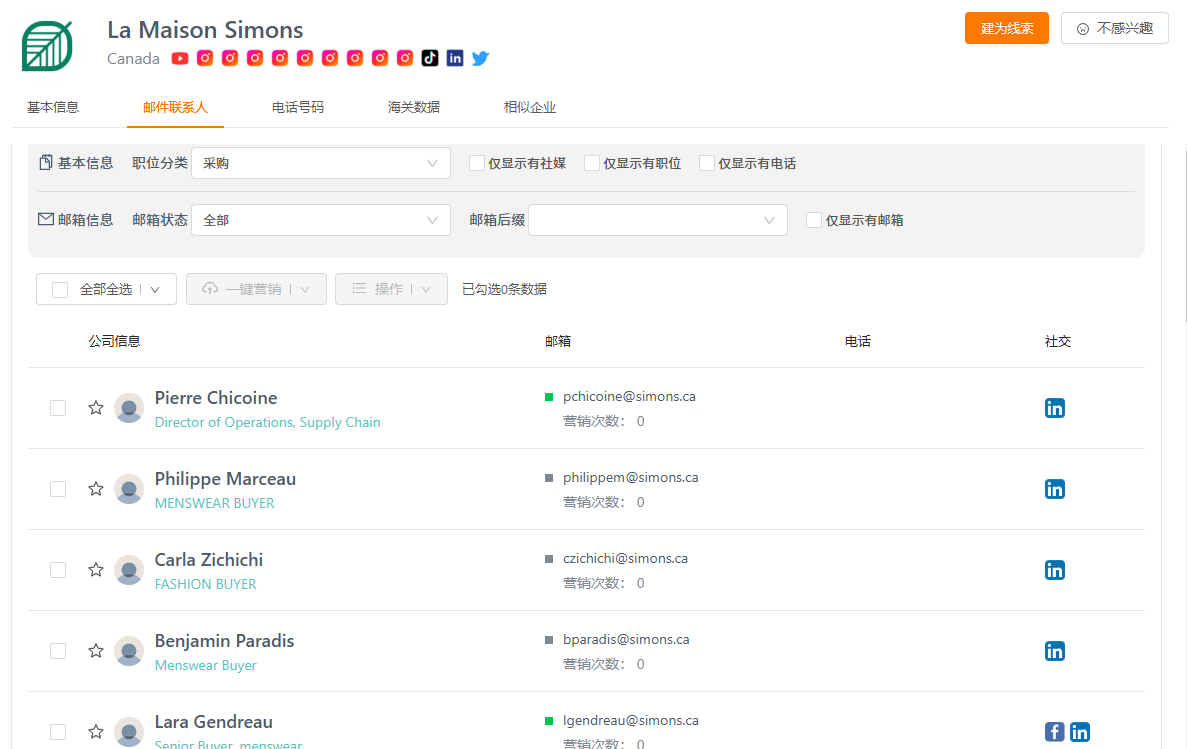Click email pchicoine@simons.ca
The width and height of the screenshot is (1187, 749).
pos(629,397)
